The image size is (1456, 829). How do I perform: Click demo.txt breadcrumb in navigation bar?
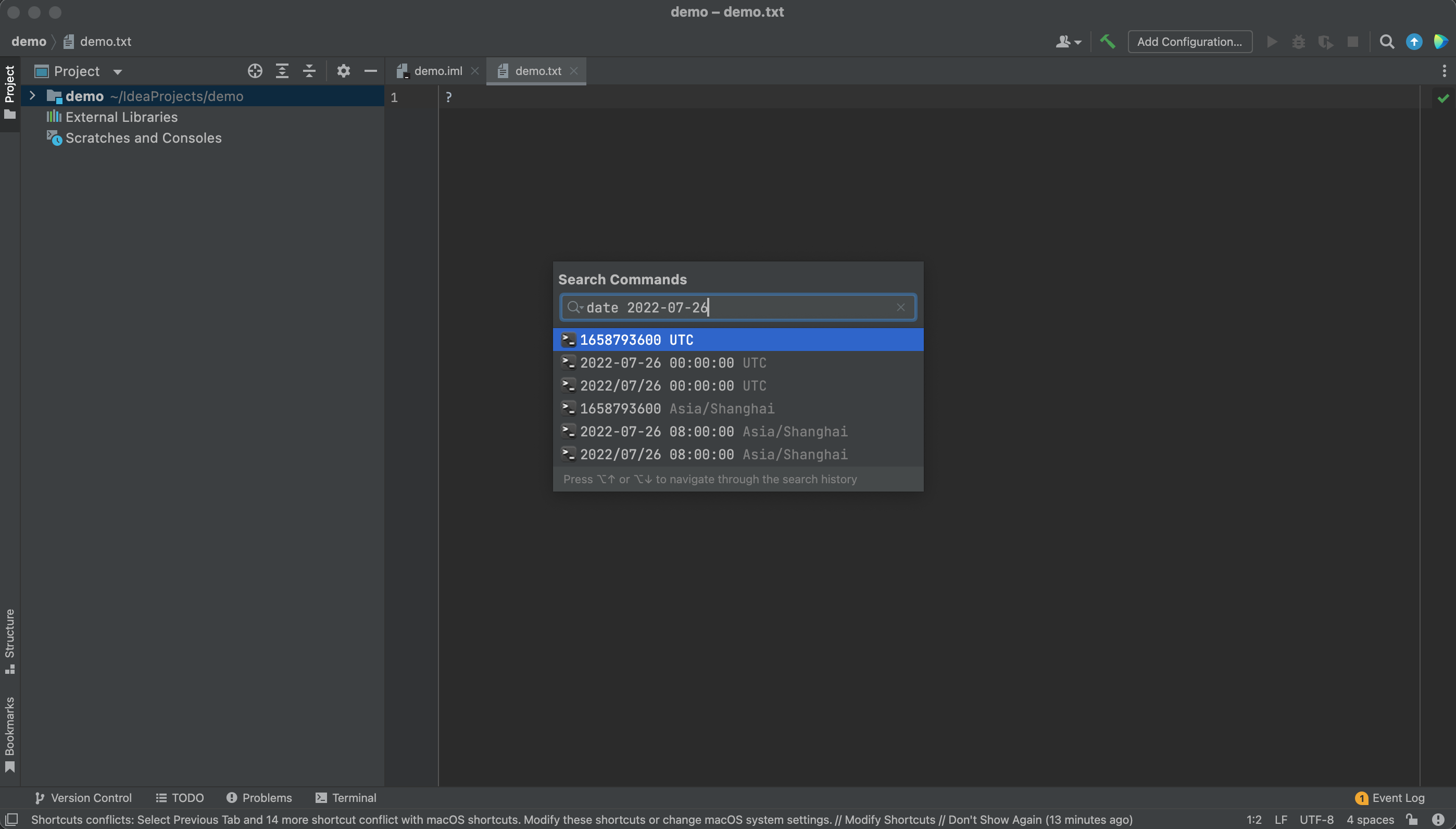(97, 42)
